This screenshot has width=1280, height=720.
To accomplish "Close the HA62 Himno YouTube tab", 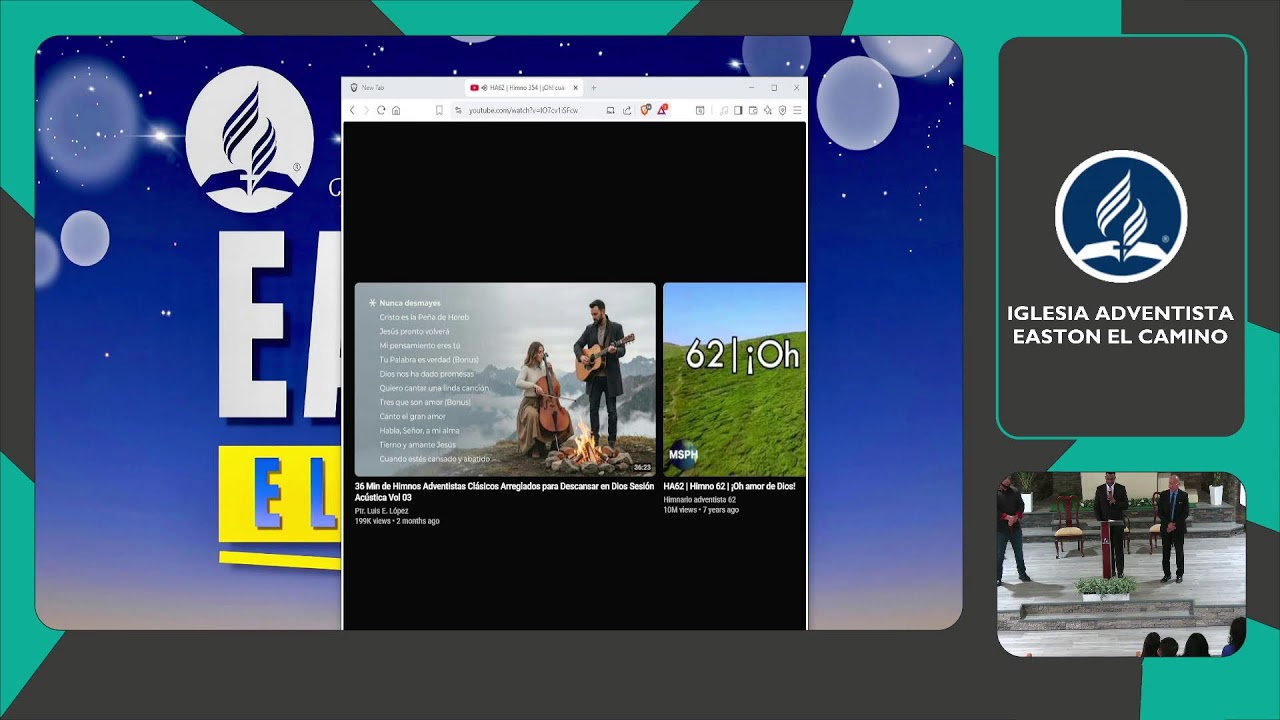I will pyautogui.click(x=576, y=88).
